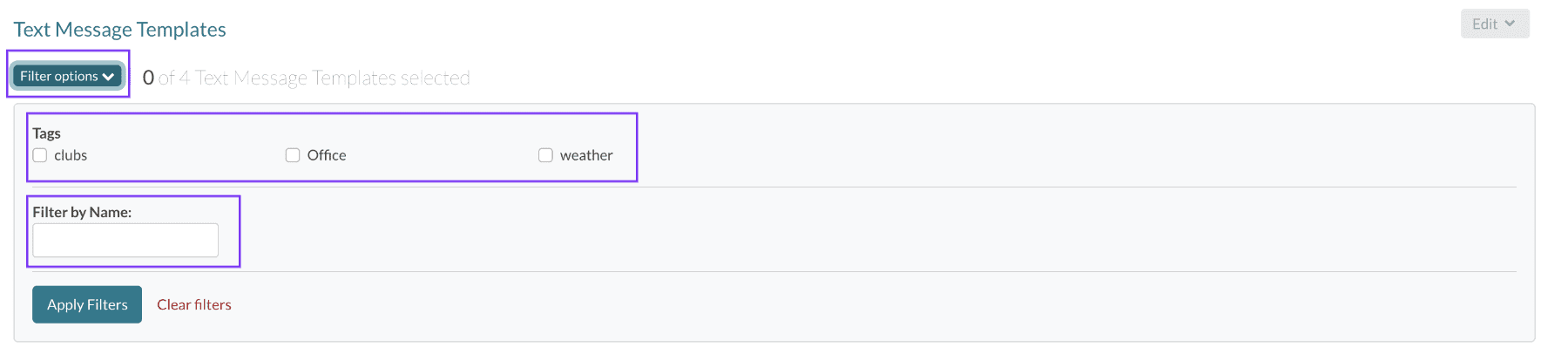The height and width of the screenshot is (361, 1568).
Task: Click the "Office" tag label text
Action: [327, 155]
